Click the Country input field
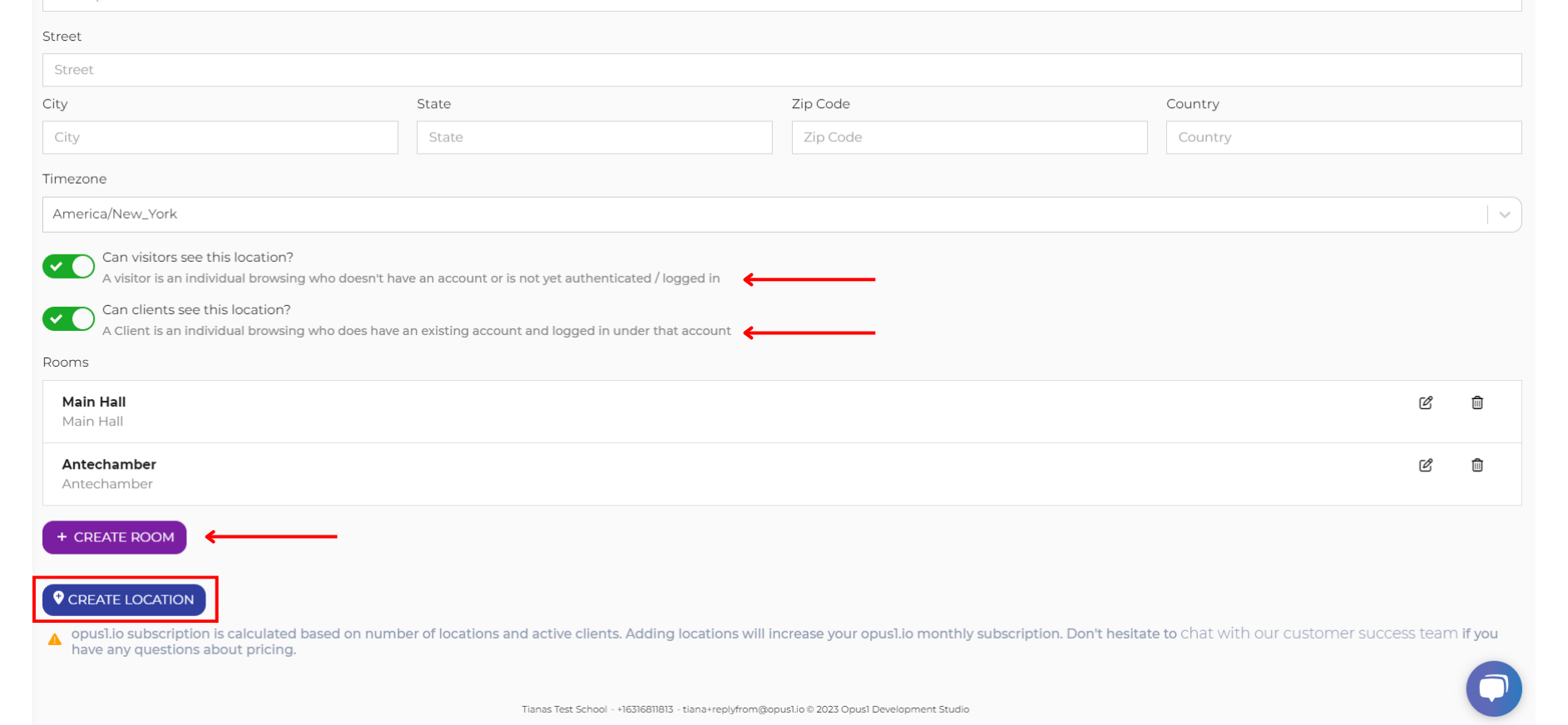 pos(1343,137)
